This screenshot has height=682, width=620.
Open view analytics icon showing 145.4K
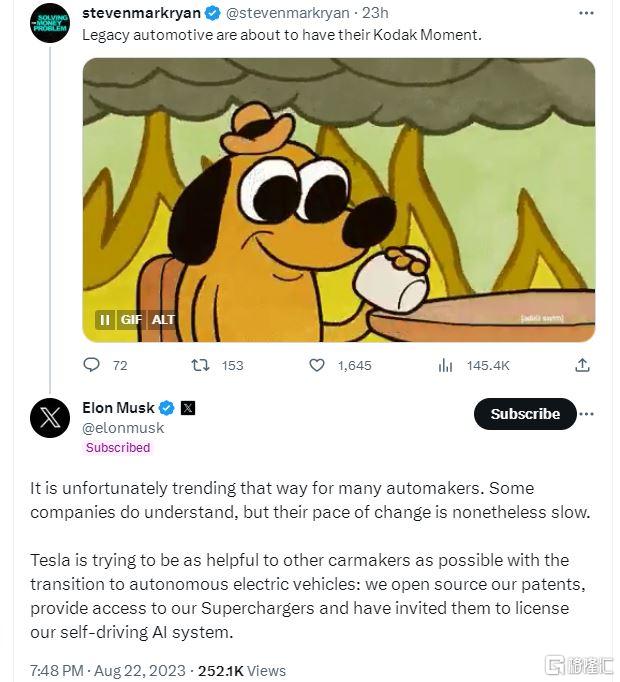pos(446,366)
